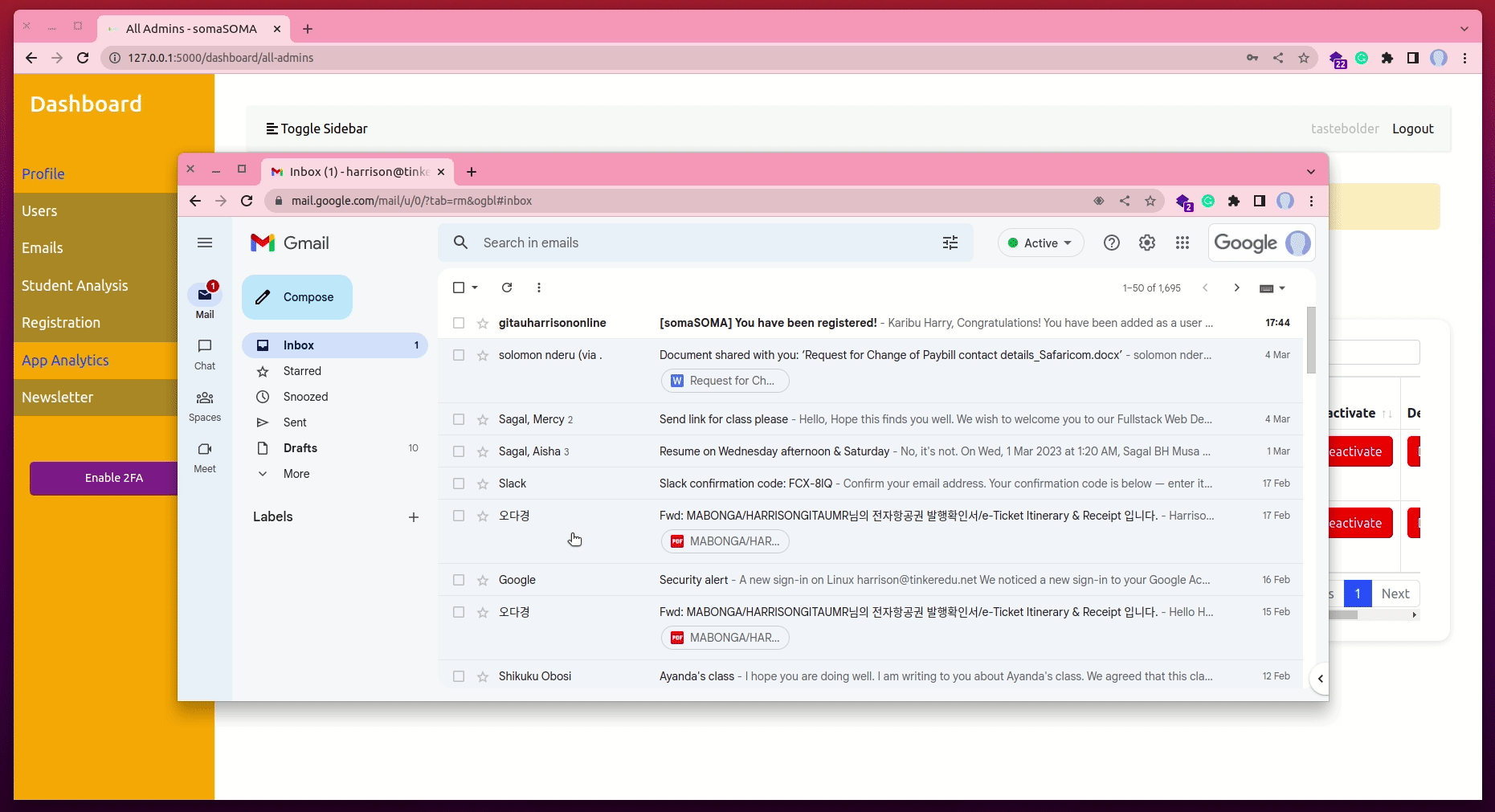
Task: Open extensions puzzle icon in Gmail window
Action: (x=1234, y=201)
